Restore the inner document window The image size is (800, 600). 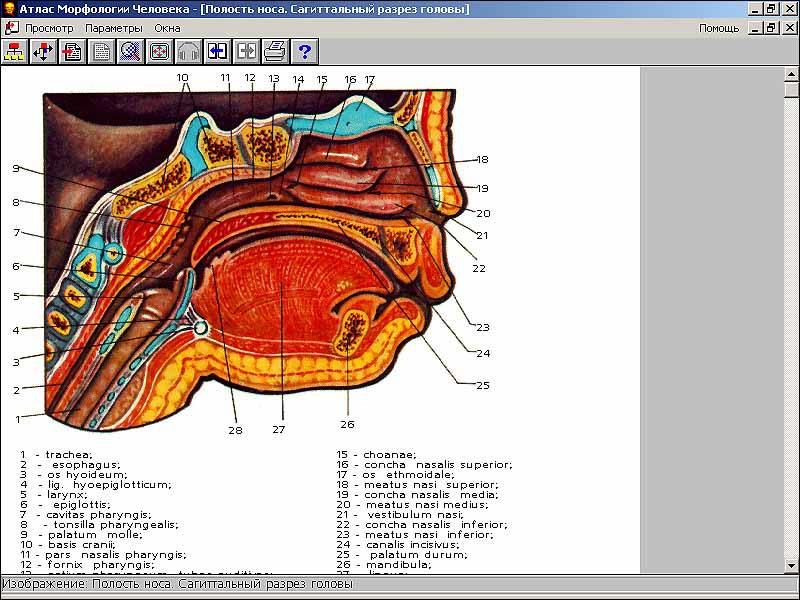click(x=771, y=28)
